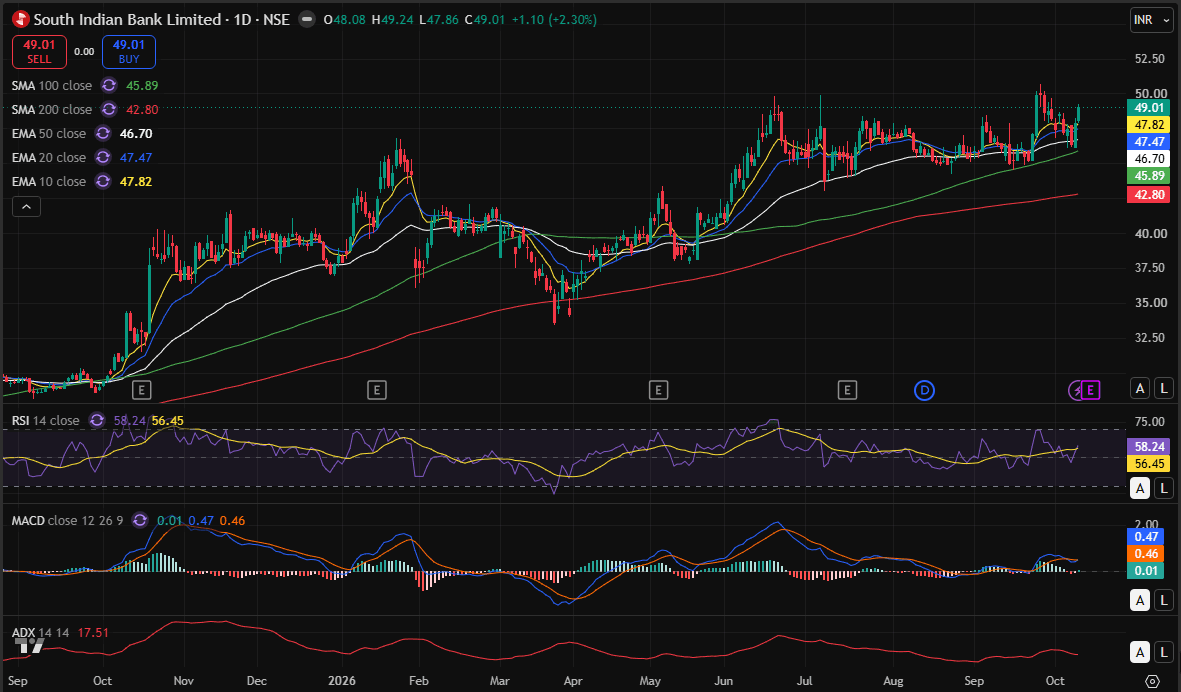Open chart settings gear at bottom right
Viewport: 1181px width, 692px height.
[1152, 681]
